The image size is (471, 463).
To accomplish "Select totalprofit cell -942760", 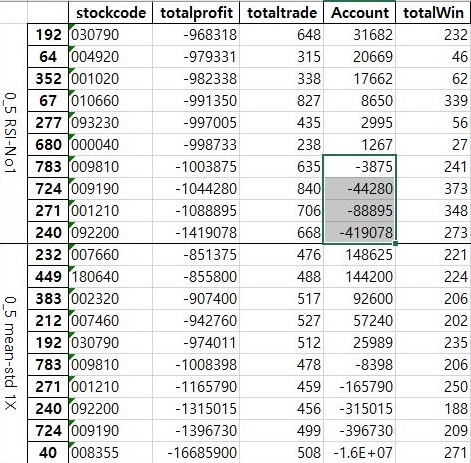I will tap(196, 321).
